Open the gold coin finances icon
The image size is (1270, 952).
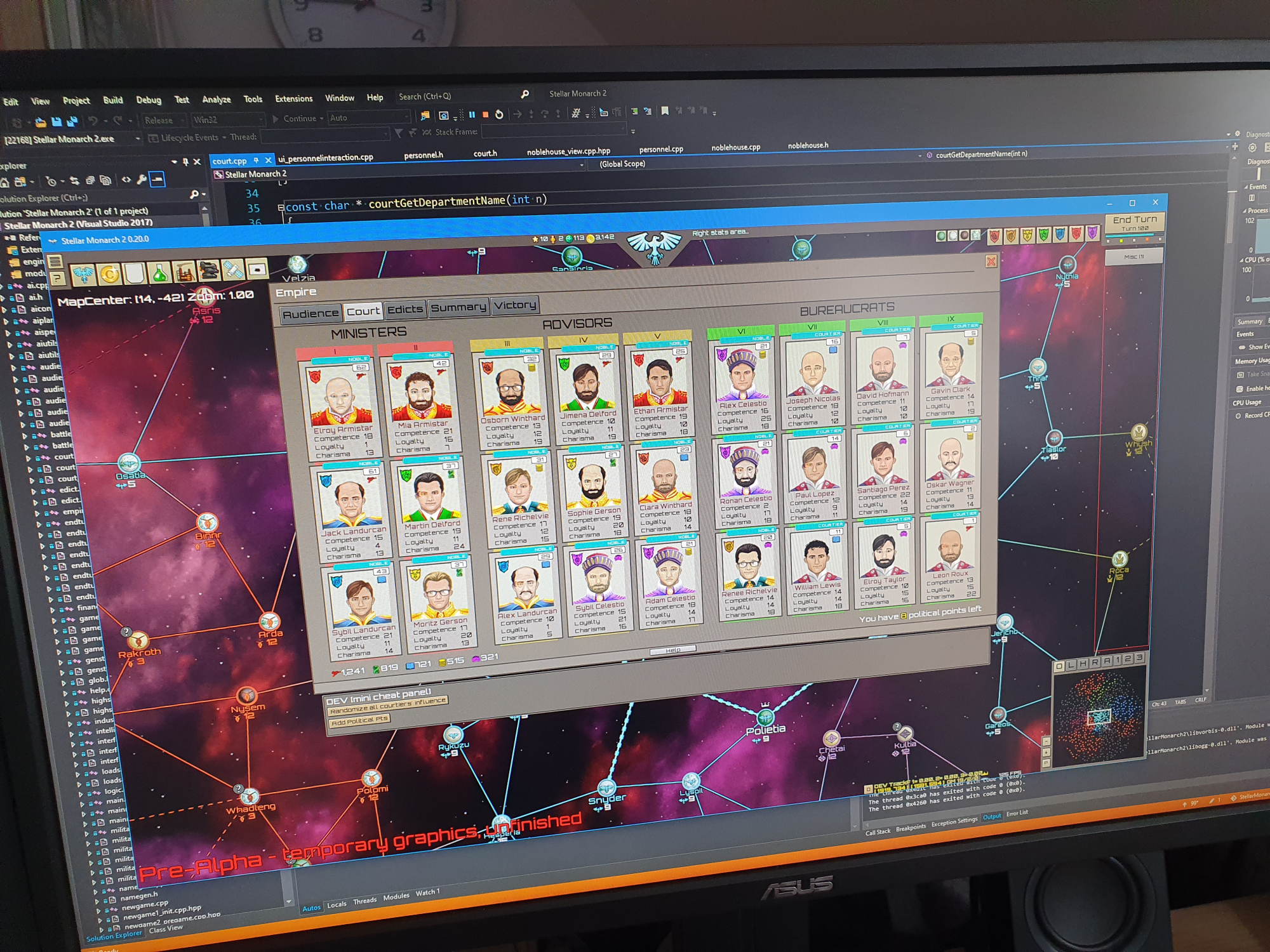point(110,274)
